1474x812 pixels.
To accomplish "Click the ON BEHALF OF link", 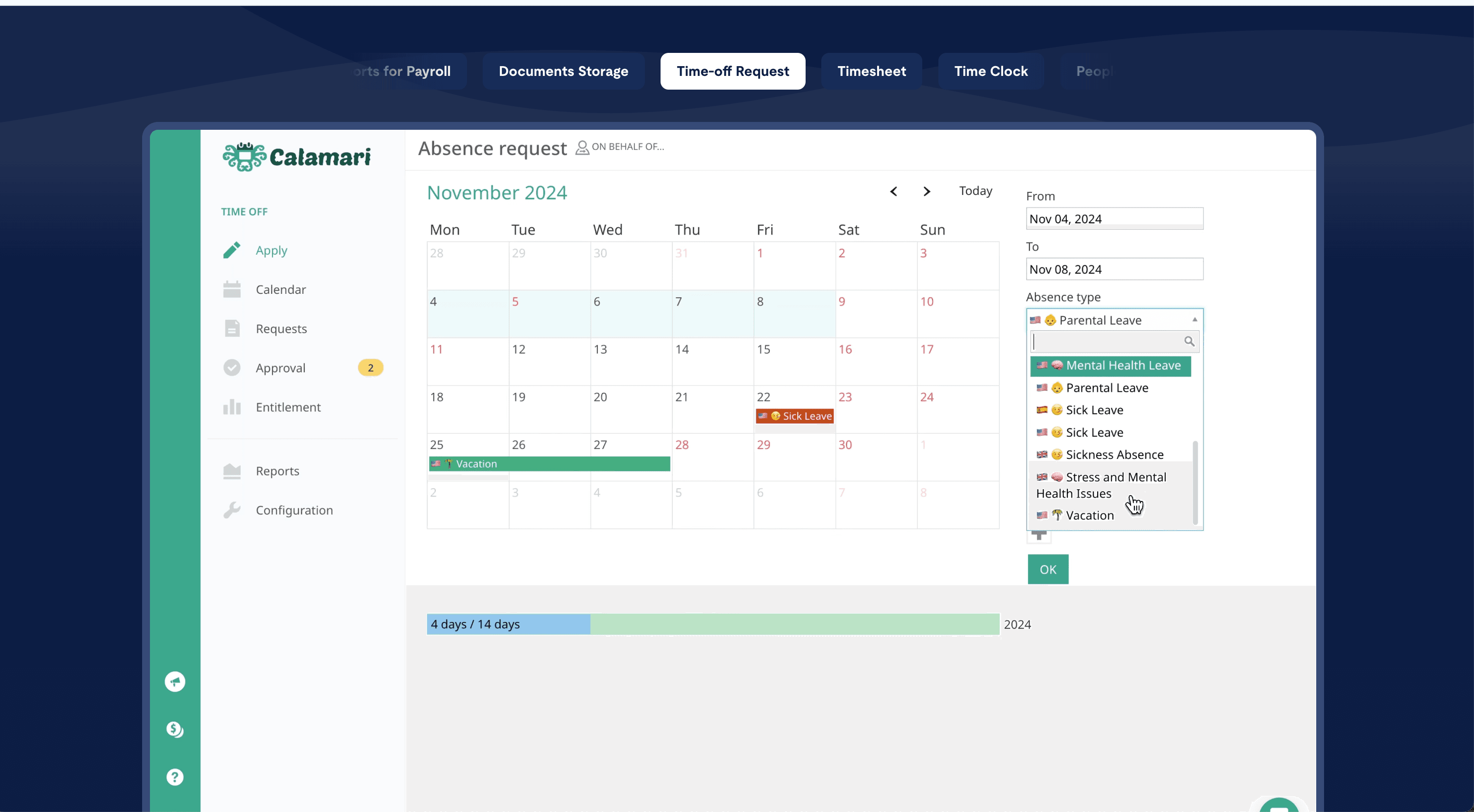I will (627, 147).
